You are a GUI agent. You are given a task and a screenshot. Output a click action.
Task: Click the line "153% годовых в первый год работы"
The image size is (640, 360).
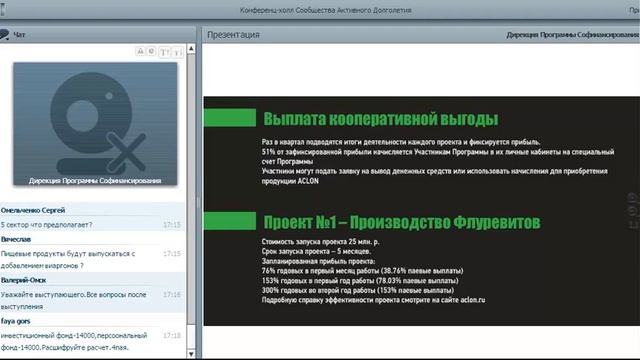tap(360, 281)
